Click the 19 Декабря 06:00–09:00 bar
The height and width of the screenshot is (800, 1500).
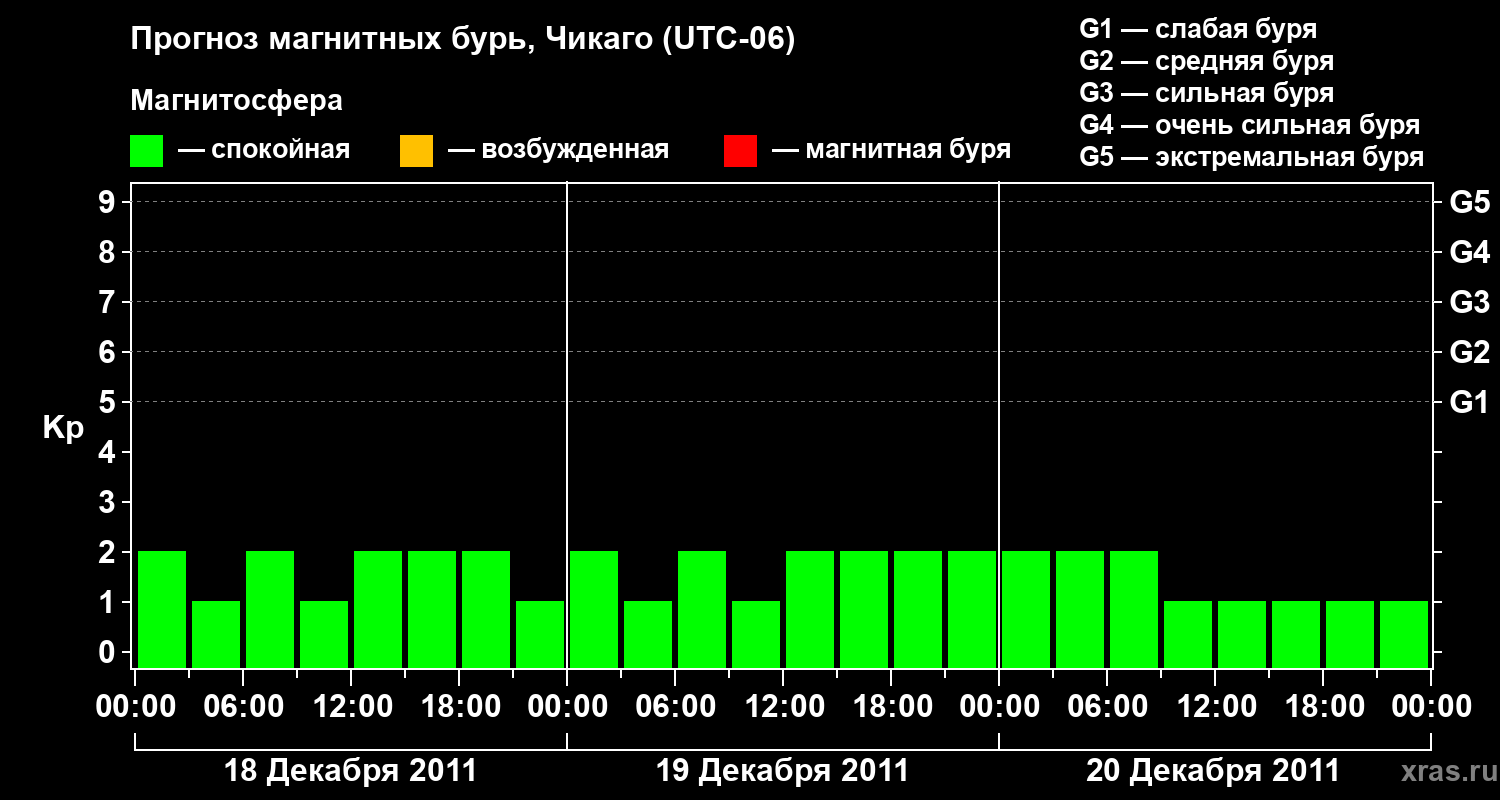(x=702, y=609)
